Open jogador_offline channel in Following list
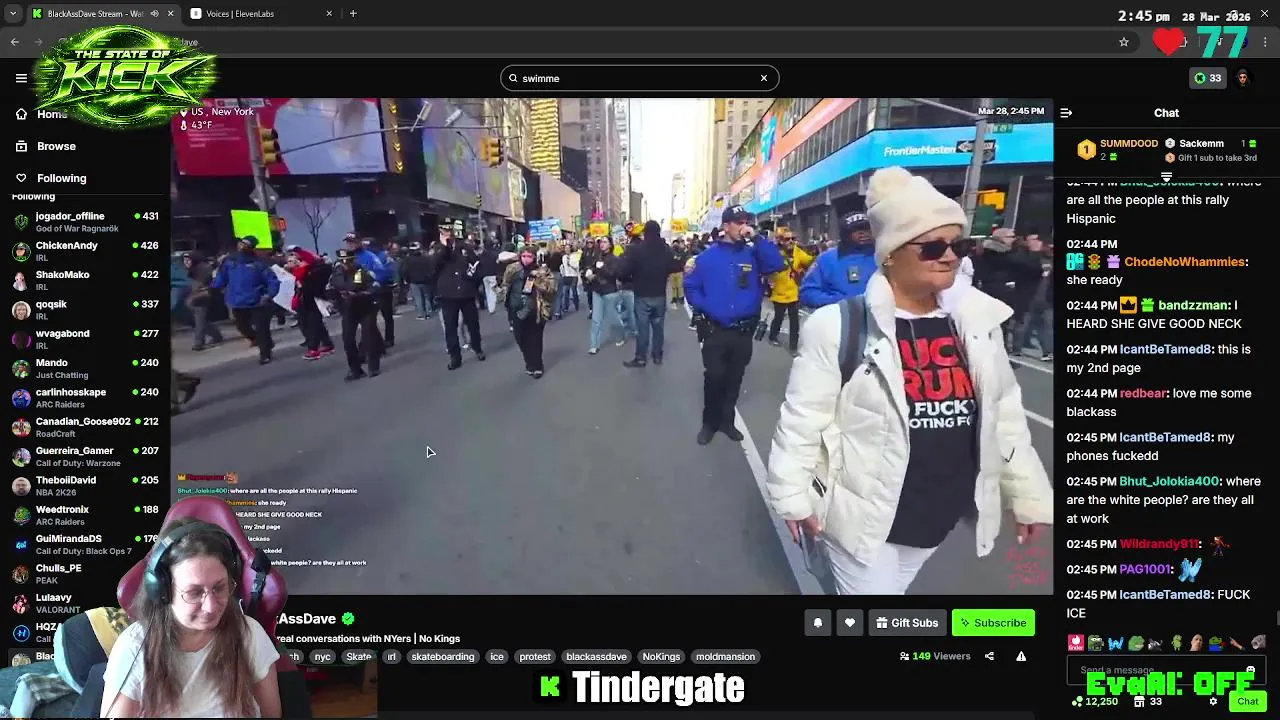This screenshot has height=720, width=1280. (x=85, y=222)
